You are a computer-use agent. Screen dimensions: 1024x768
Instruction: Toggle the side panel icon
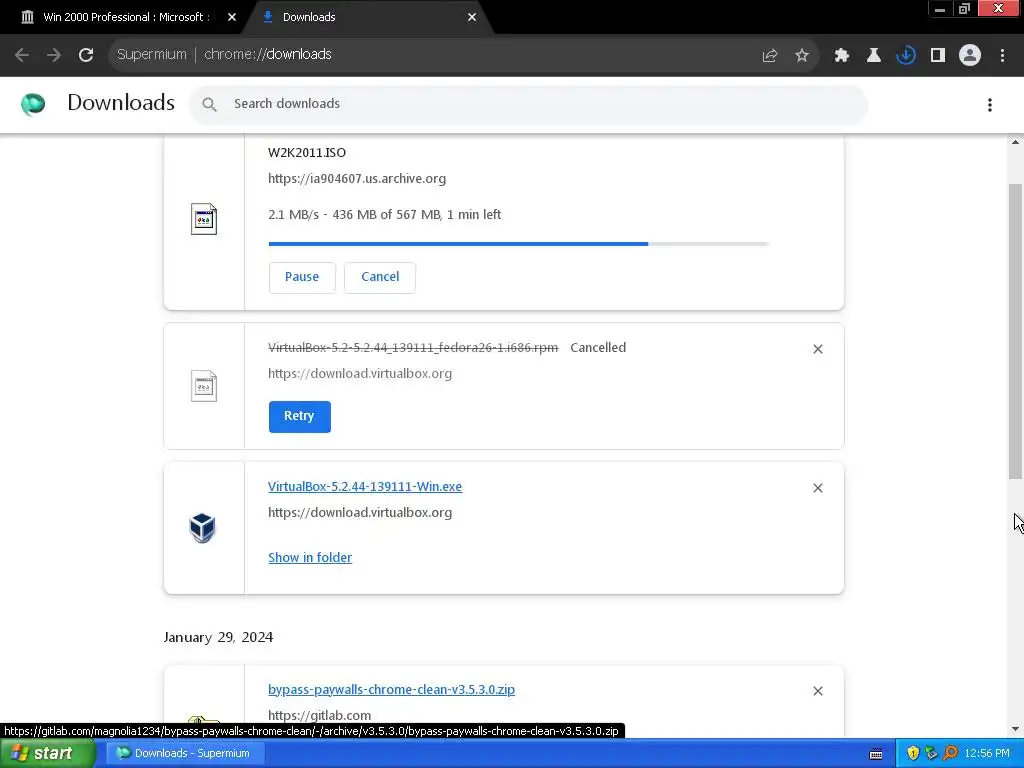point(938,56)
